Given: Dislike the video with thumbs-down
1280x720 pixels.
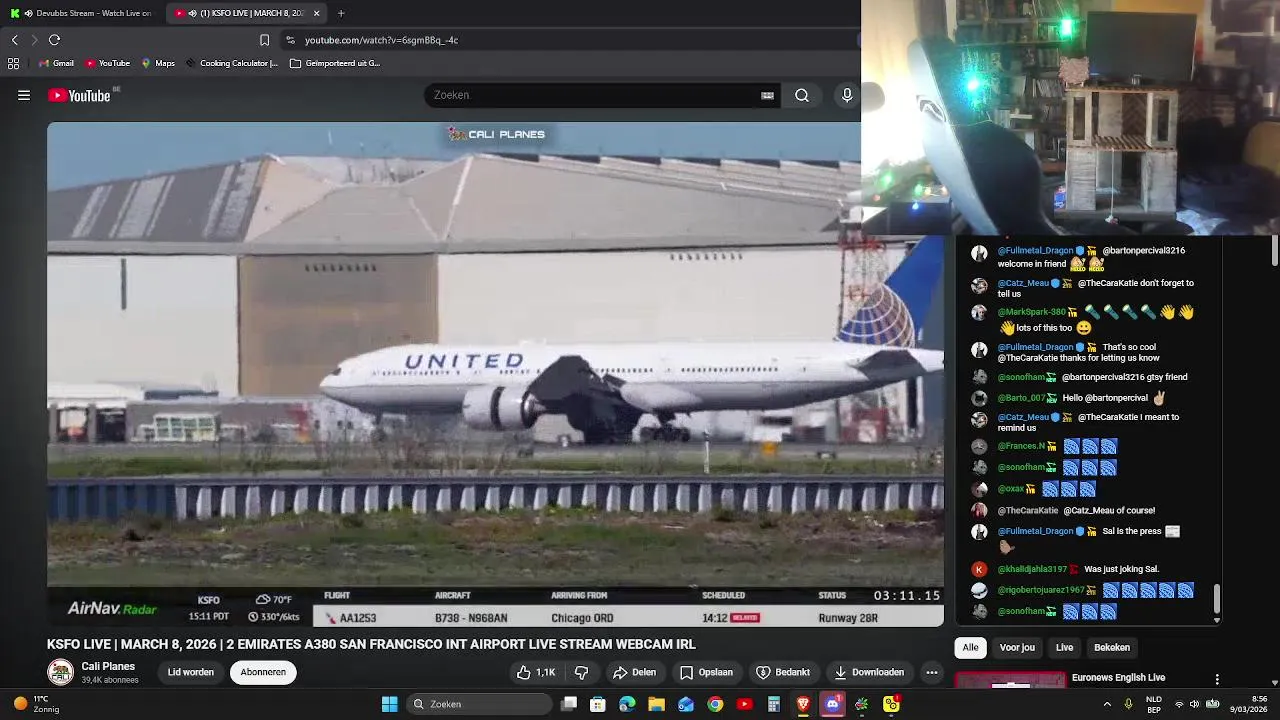Looking at the screenshot, I should tap(581, 672).
